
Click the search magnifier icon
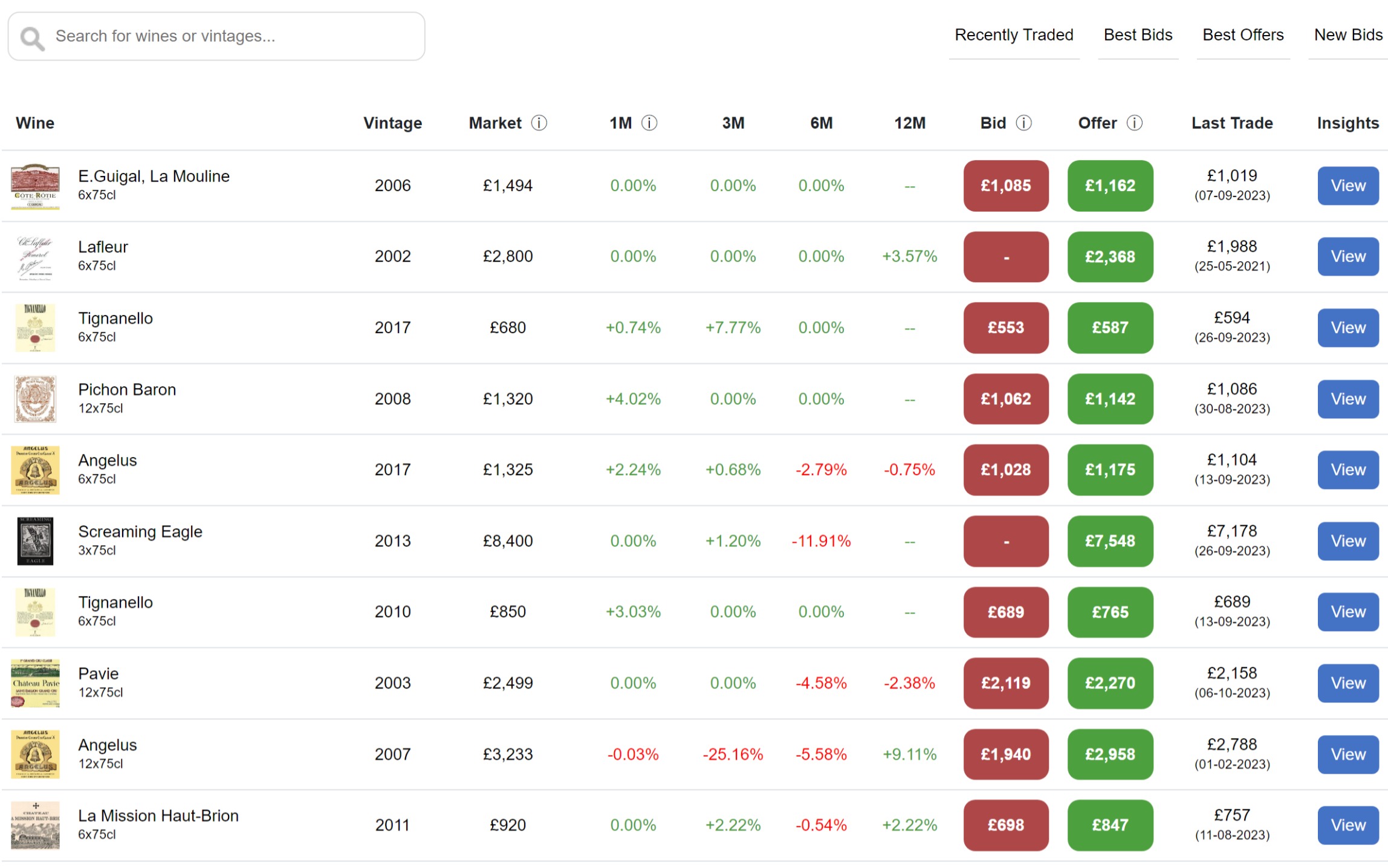click(x=32, y=38)
